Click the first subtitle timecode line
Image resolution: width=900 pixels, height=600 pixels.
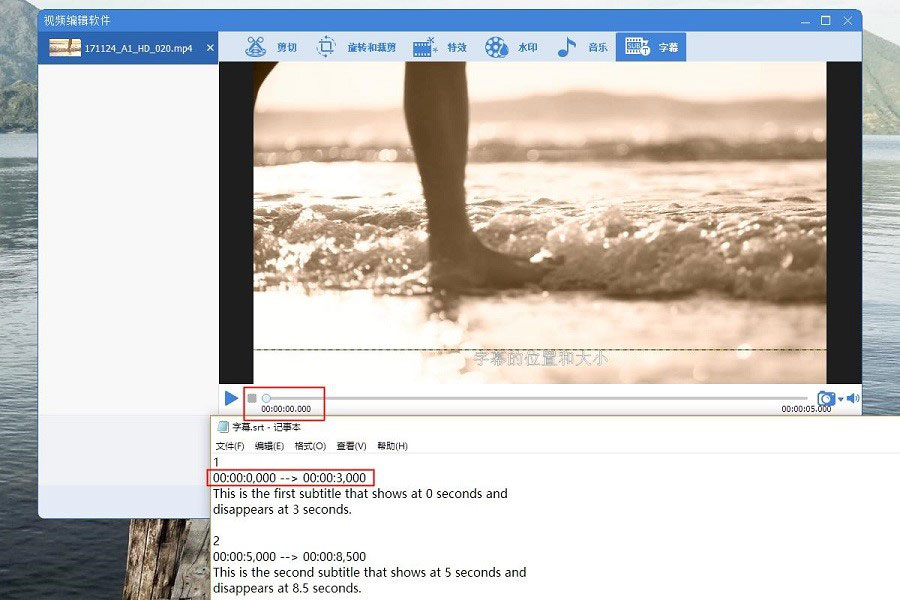tap(290, 478)
